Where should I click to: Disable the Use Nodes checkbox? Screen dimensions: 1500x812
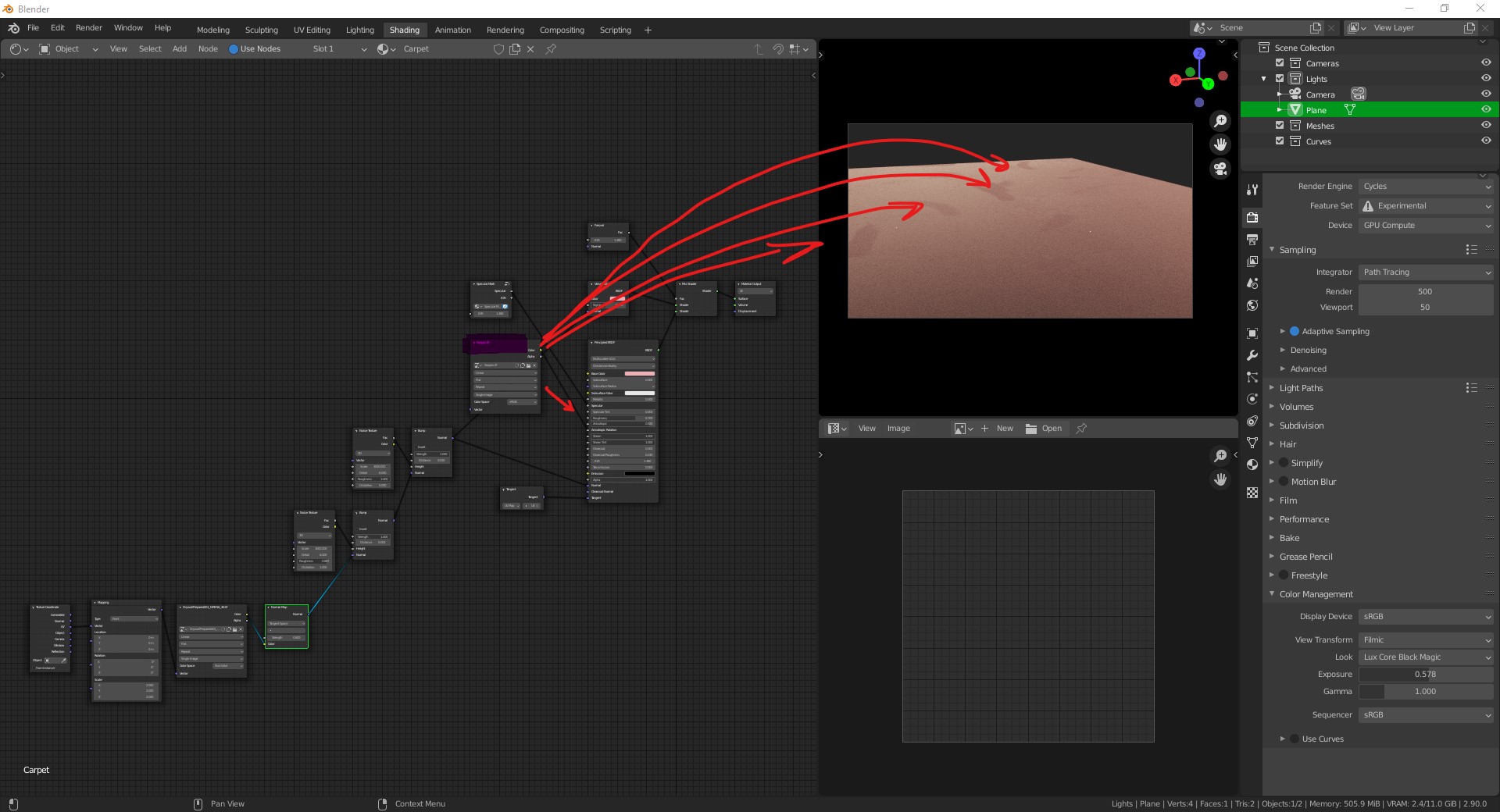(x=234, y=49)
